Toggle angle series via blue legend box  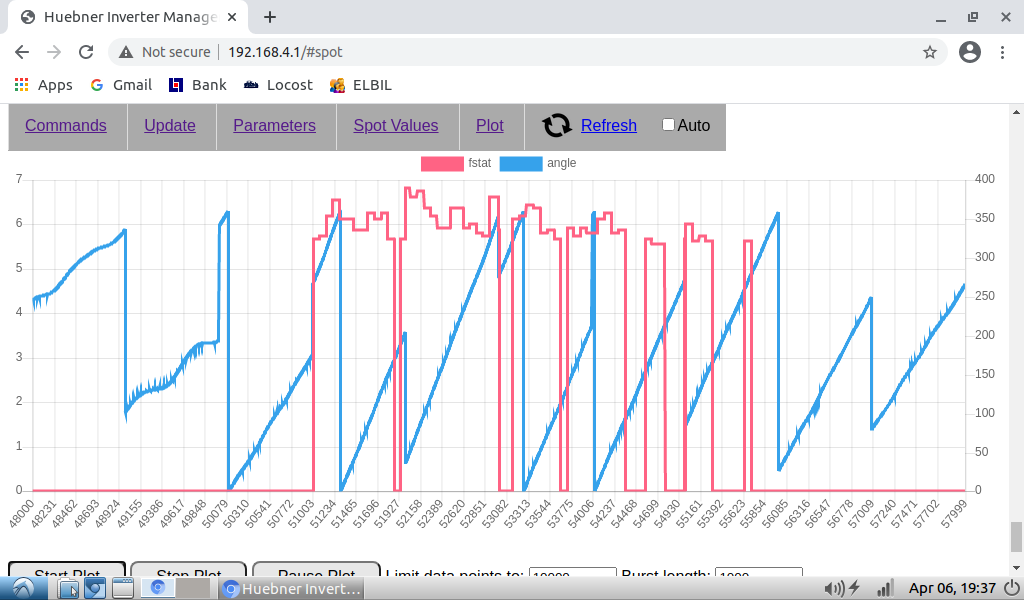(x=520, y=163)
